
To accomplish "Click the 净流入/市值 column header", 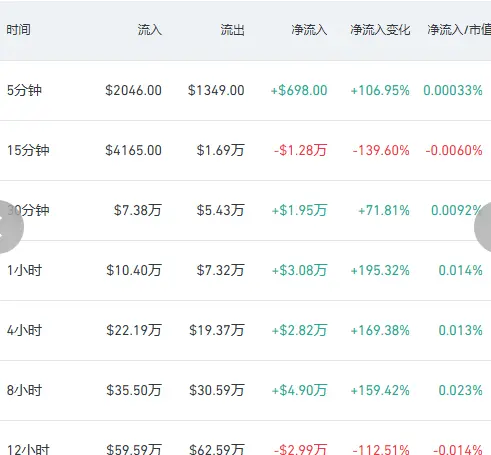I will (459, 30).
